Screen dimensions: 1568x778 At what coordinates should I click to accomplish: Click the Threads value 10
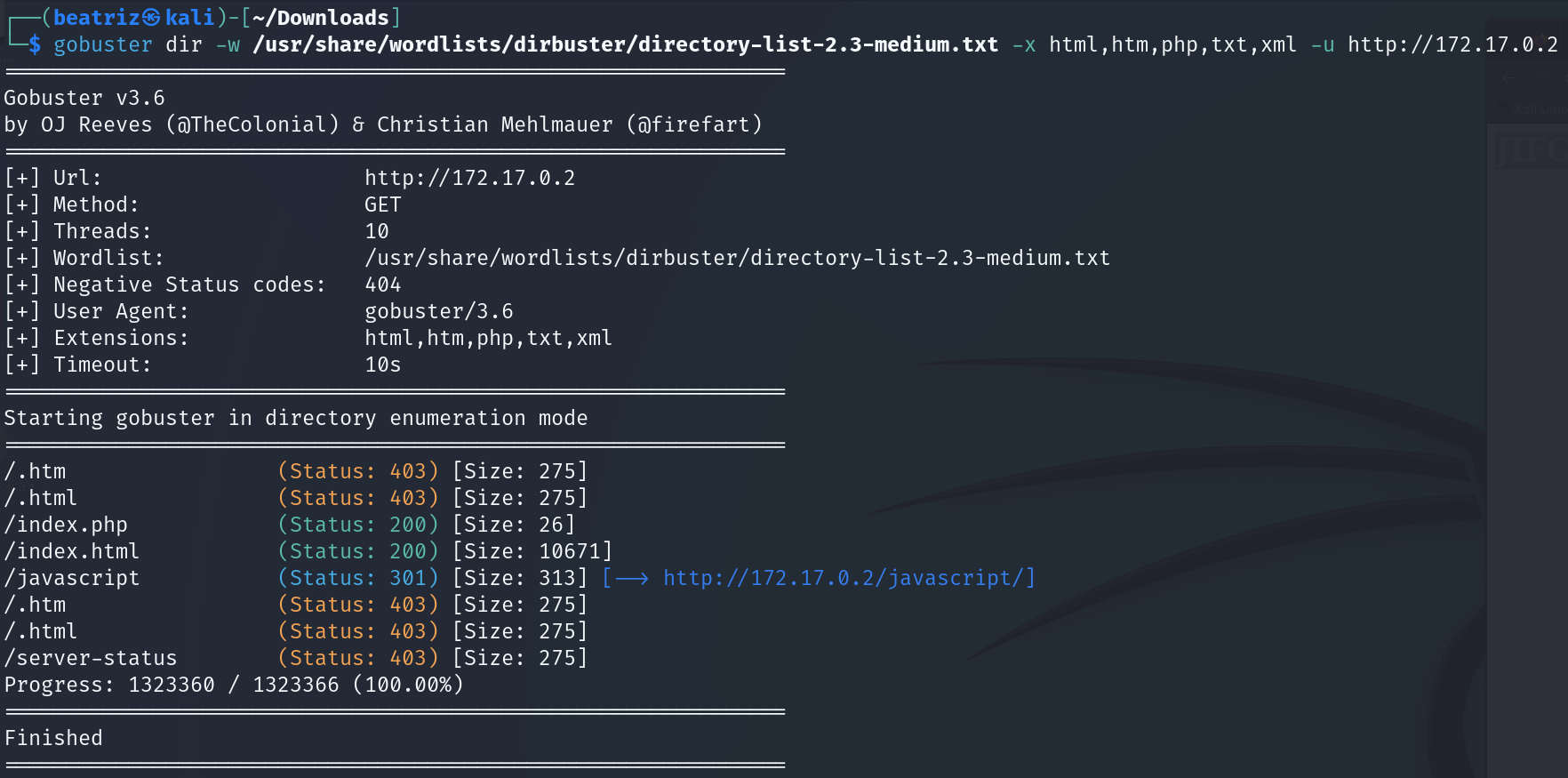tap(377, 231)
